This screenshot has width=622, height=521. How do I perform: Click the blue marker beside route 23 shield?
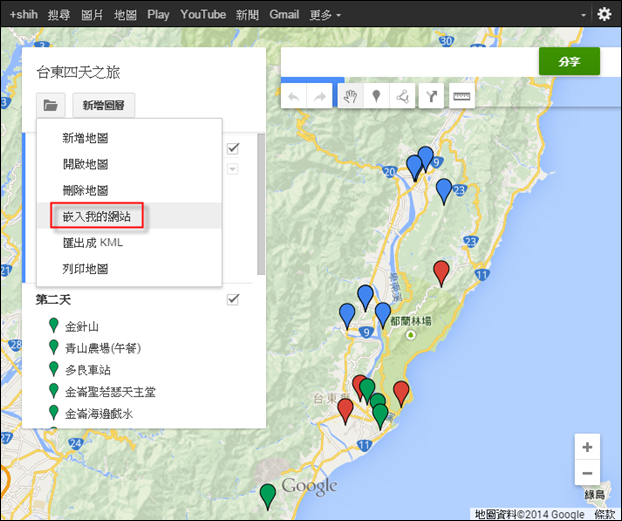point(444,191)
